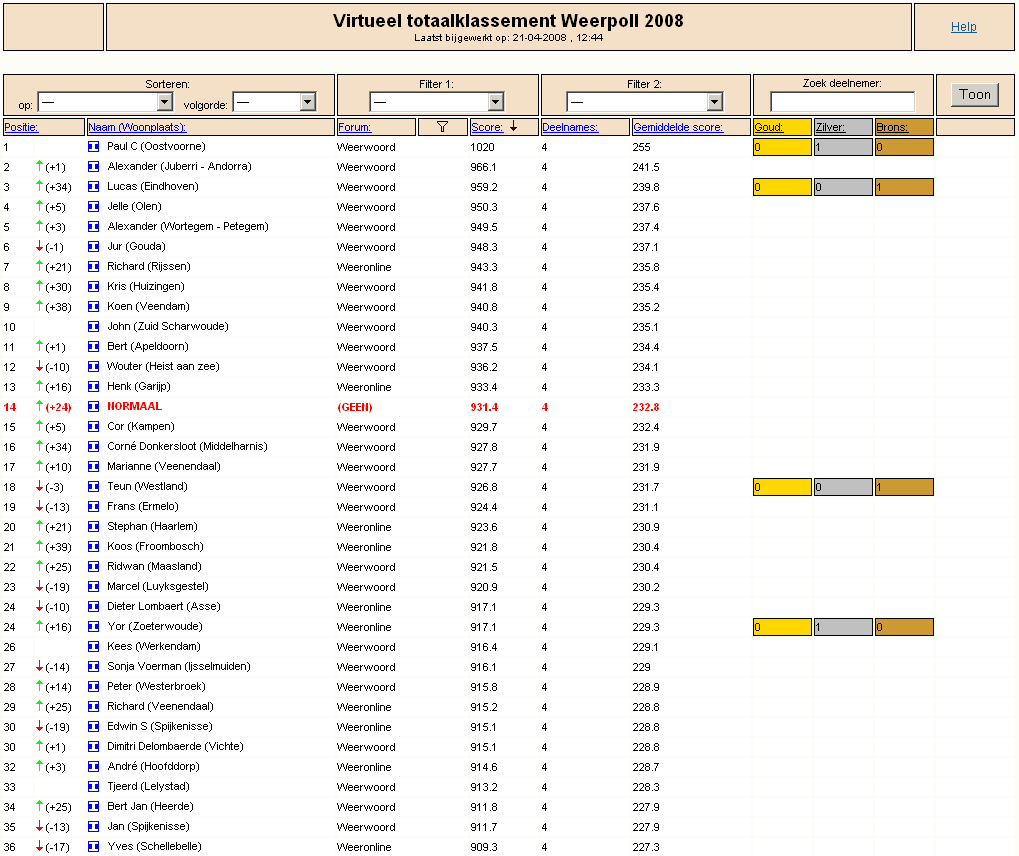Click the red sort arrow next to Score

click(513, 126)
